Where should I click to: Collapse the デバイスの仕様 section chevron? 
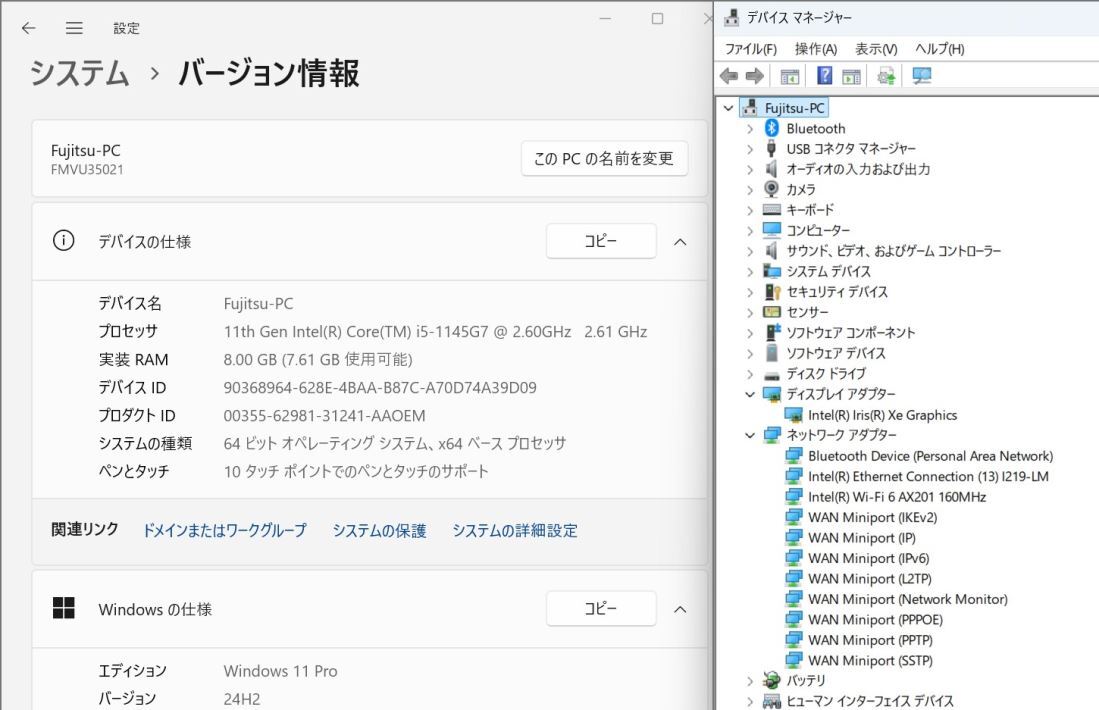(680, 241)
